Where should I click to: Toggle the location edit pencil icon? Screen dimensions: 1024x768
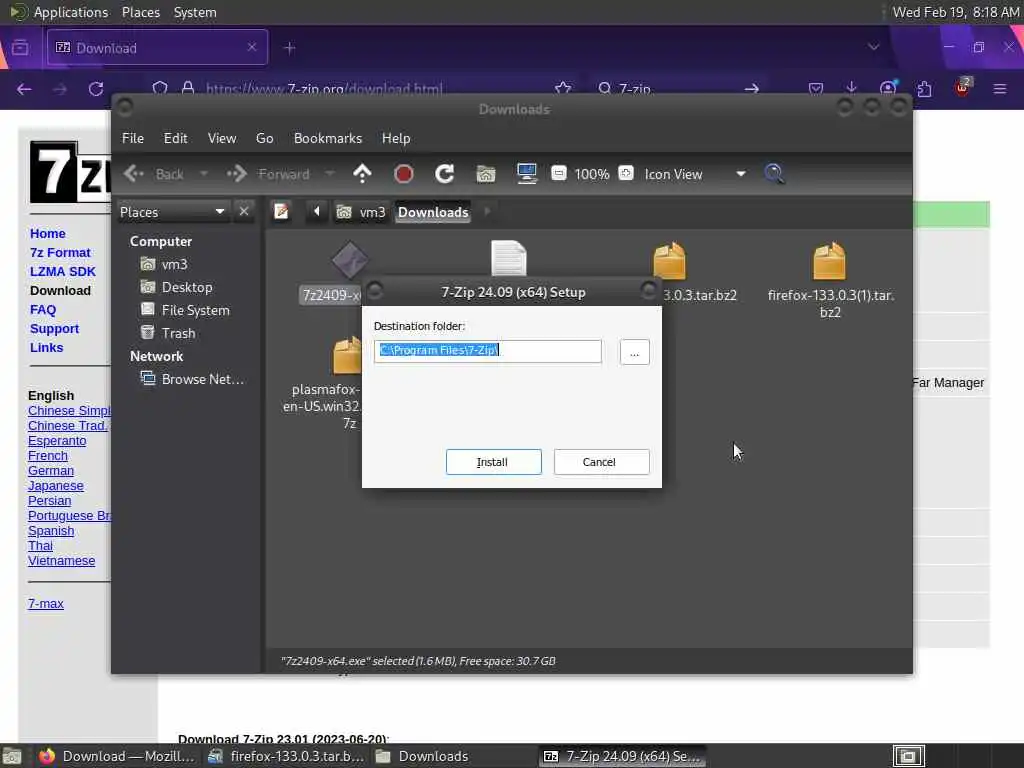click(x=281, y=212)
